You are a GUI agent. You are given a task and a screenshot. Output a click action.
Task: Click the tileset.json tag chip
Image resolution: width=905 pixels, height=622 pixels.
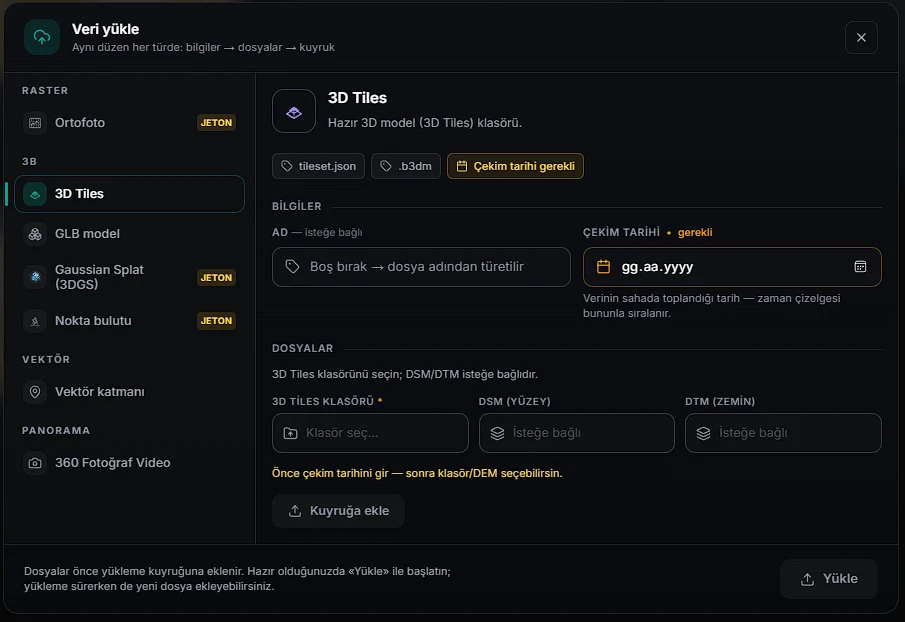tap(318, 166)
